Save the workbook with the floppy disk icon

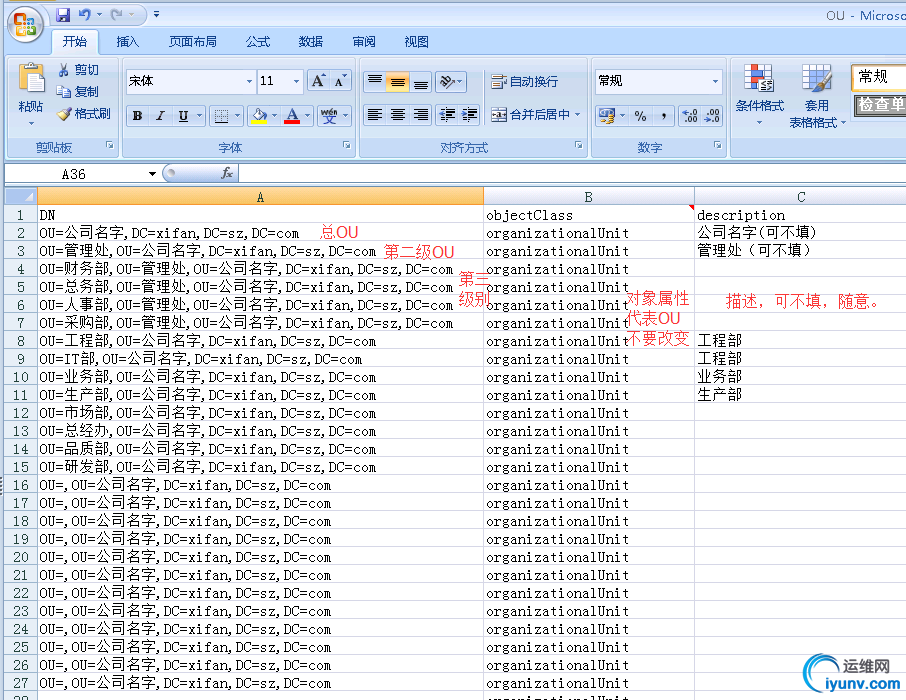point(63,15)
